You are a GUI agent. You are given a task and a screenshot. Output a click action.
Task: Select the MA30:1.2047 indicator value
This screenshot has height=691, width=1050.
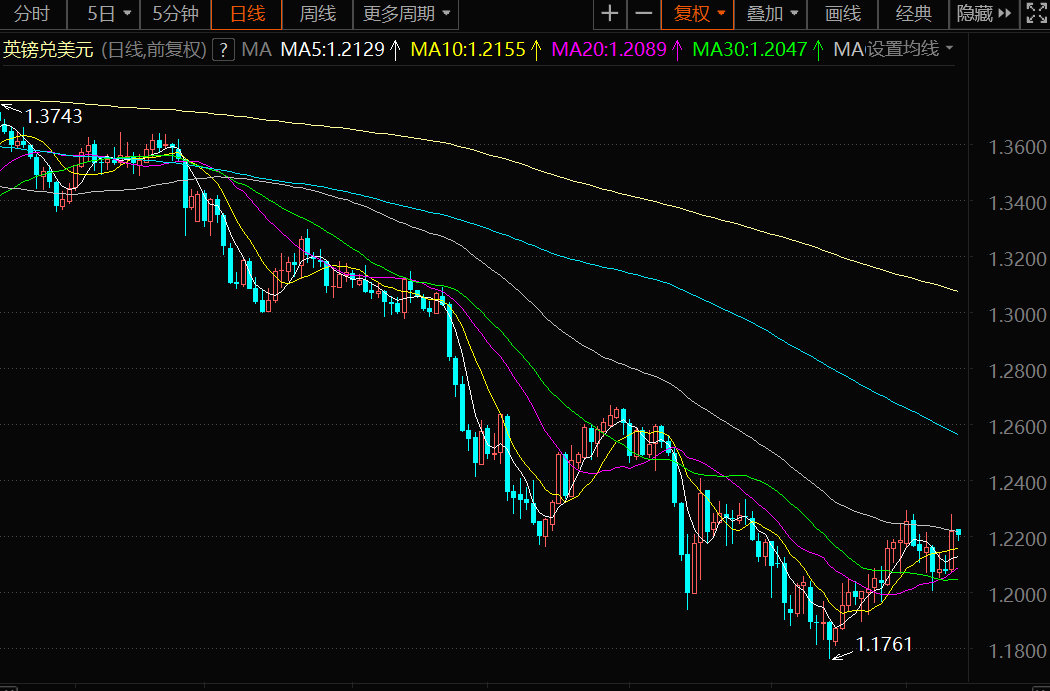(758, 49)
